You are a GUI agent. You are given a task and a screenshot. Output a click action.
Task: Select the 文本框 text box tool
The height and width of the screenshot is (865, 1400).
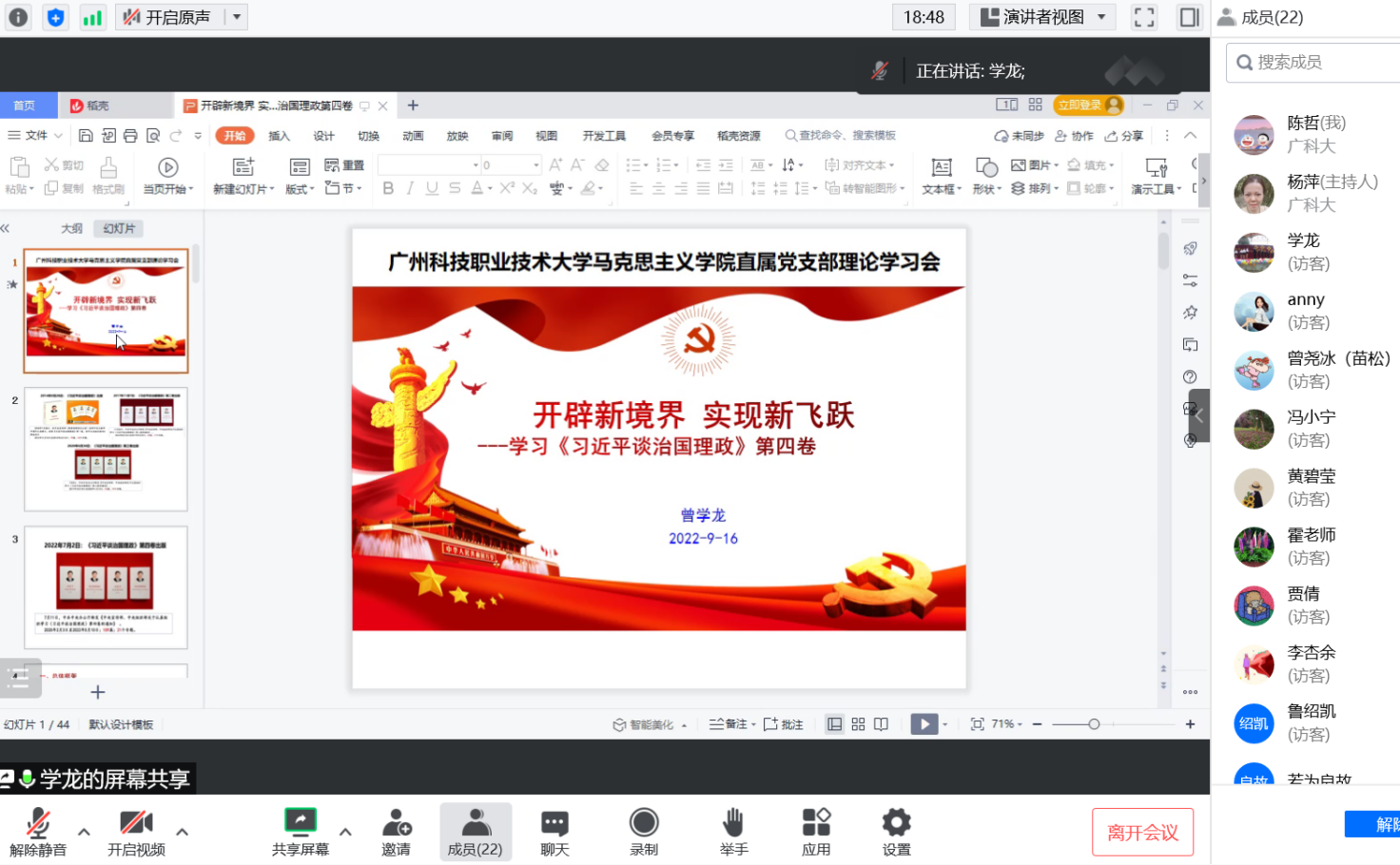coord(940,179)
